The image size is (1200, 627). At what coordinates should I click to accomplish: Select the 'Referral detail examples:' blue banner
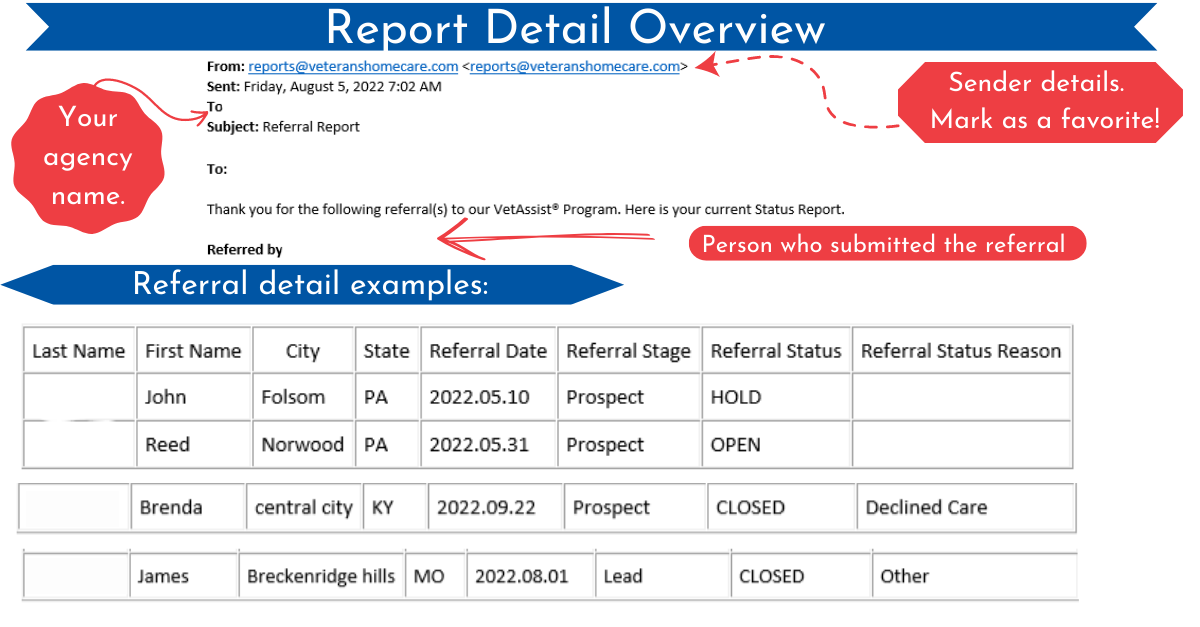pyautogui.click(x=311, y=285)
